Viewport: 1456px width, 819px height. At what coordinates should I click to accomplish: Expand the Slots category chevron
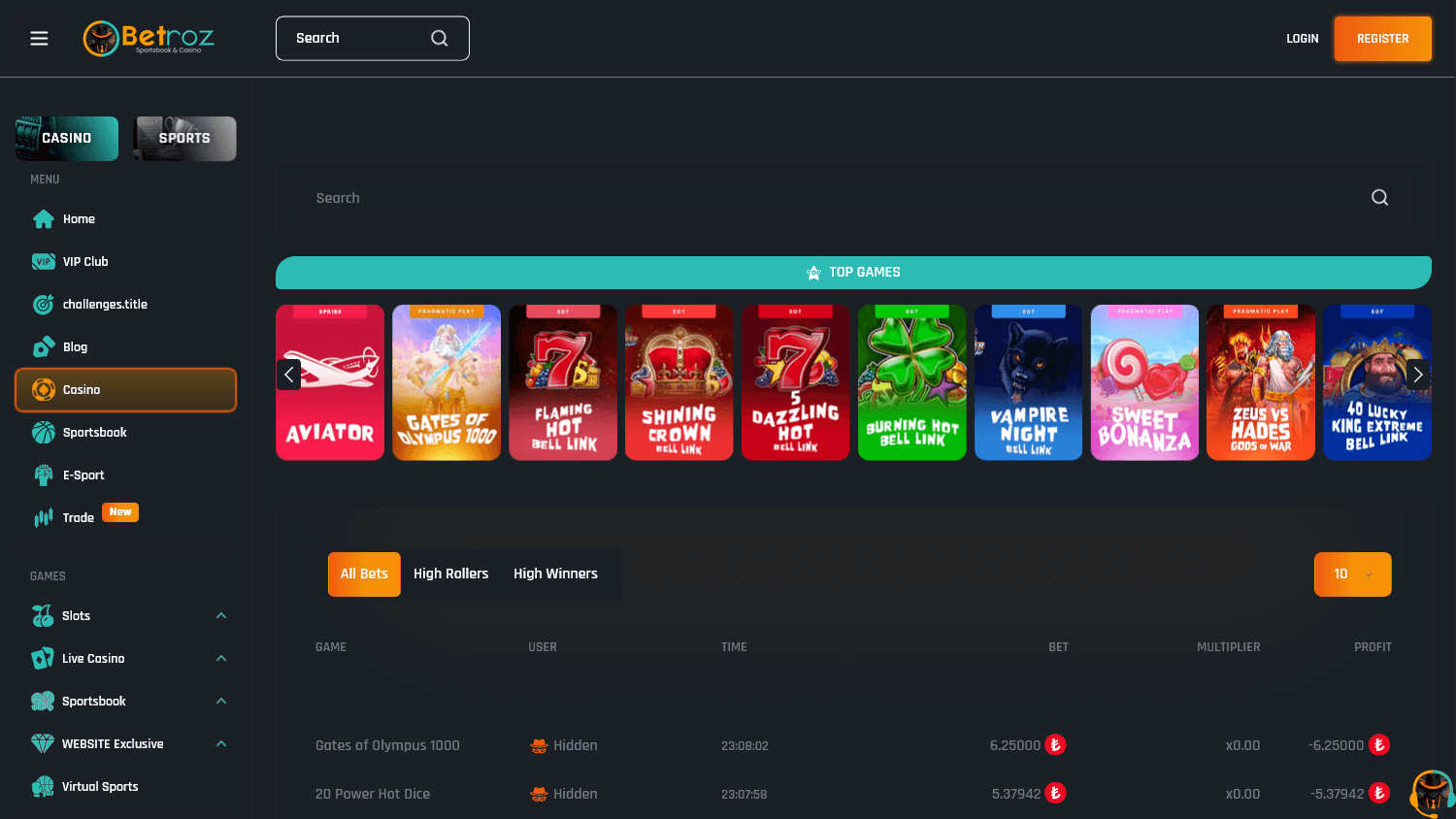pyautogui.click(x=221, y=616)
